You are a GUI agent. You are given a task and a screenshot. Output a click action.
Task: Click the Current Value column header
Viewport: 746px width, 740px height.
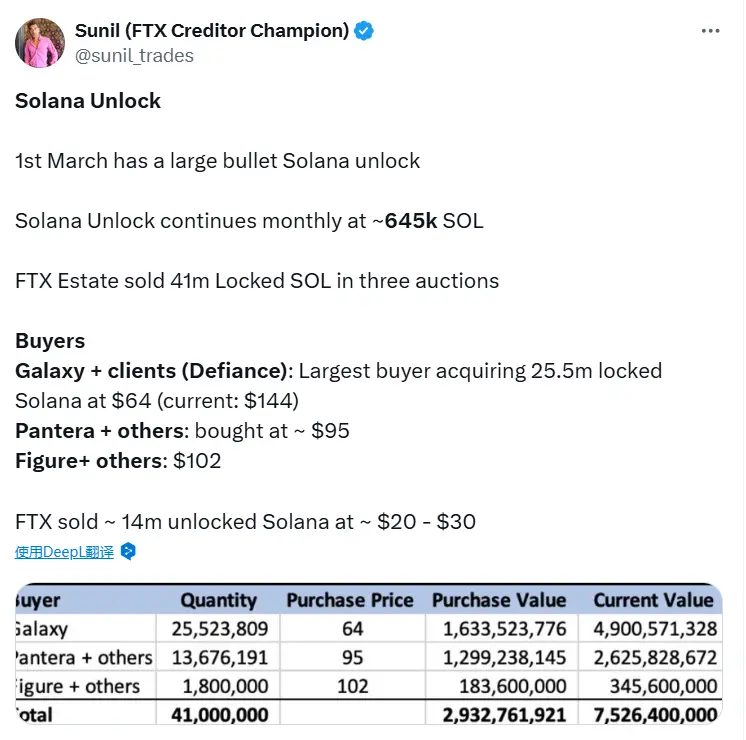[x=653, y=601]
